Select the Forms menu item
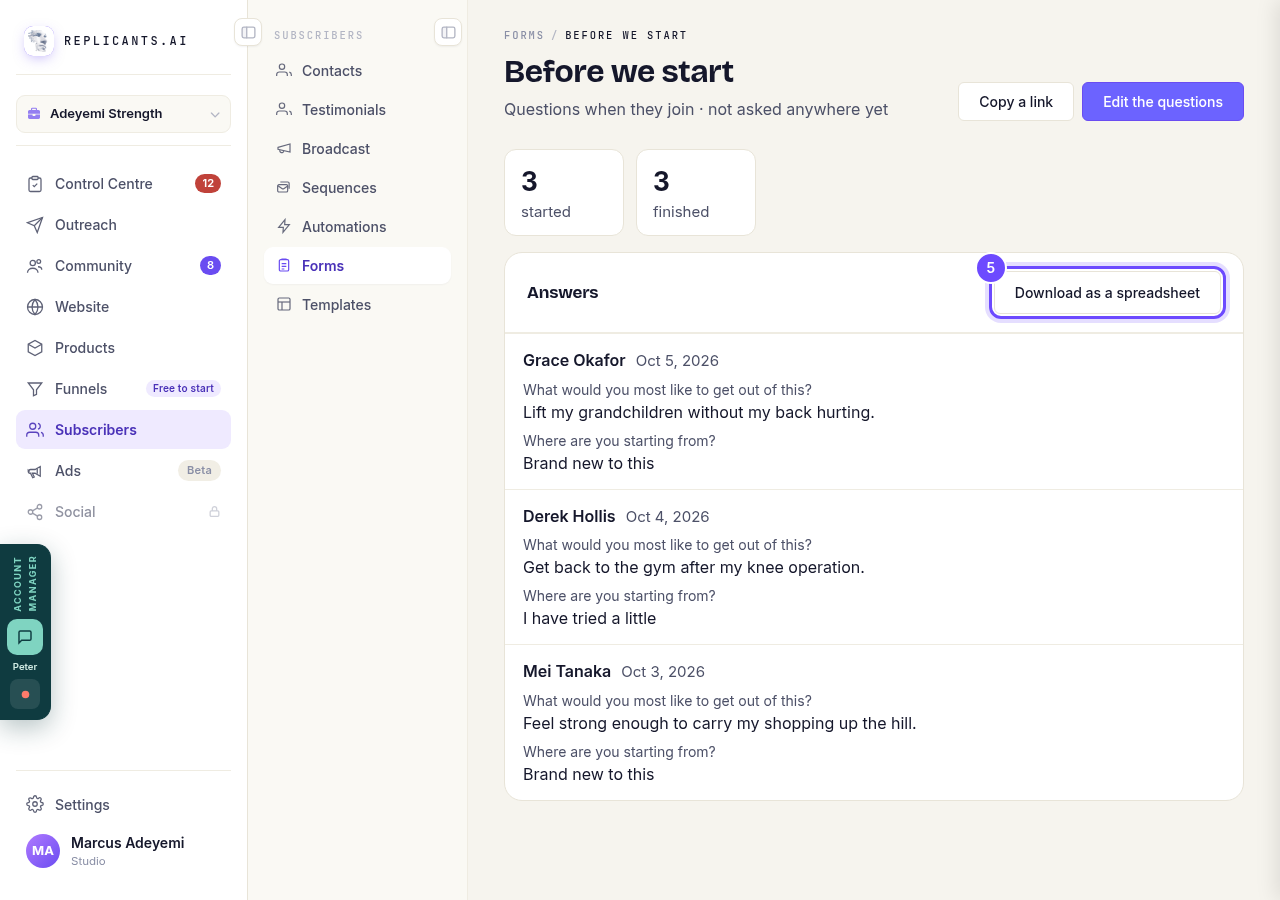The height and width of the screenshot is (900, 1280). point(357,266)
